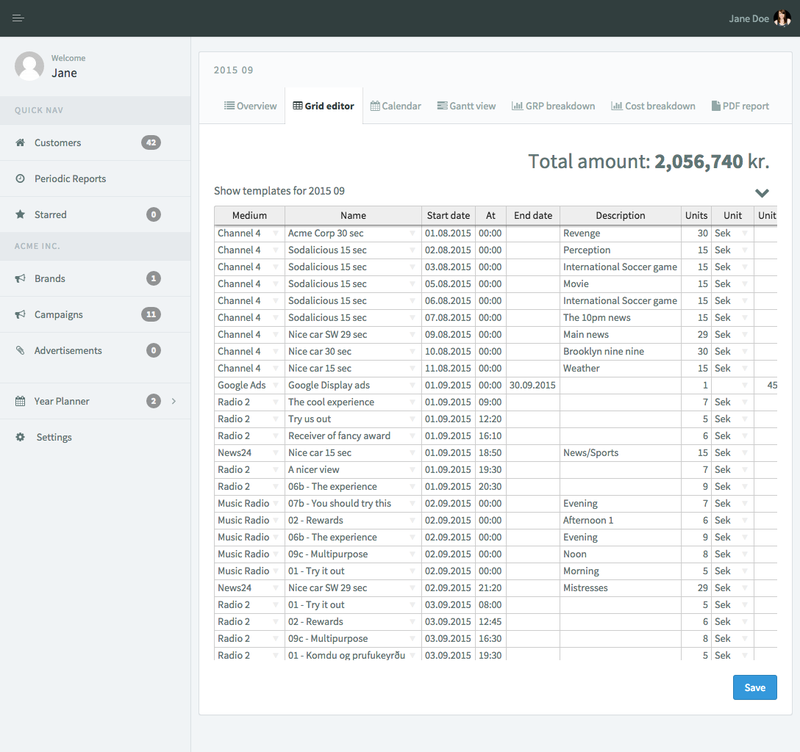The height and width of the screenshot is (752, 800).
Task: Click the GRP breakdown chart icon
Action: click(x=517, y=106)
